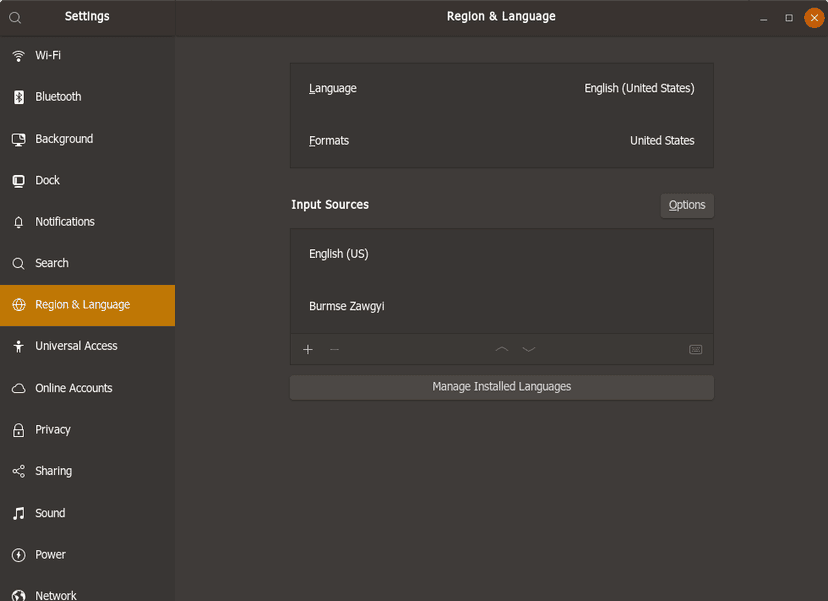Select Background in the sidebar
The height and width of the screenshot is (601, 828).
88,139
